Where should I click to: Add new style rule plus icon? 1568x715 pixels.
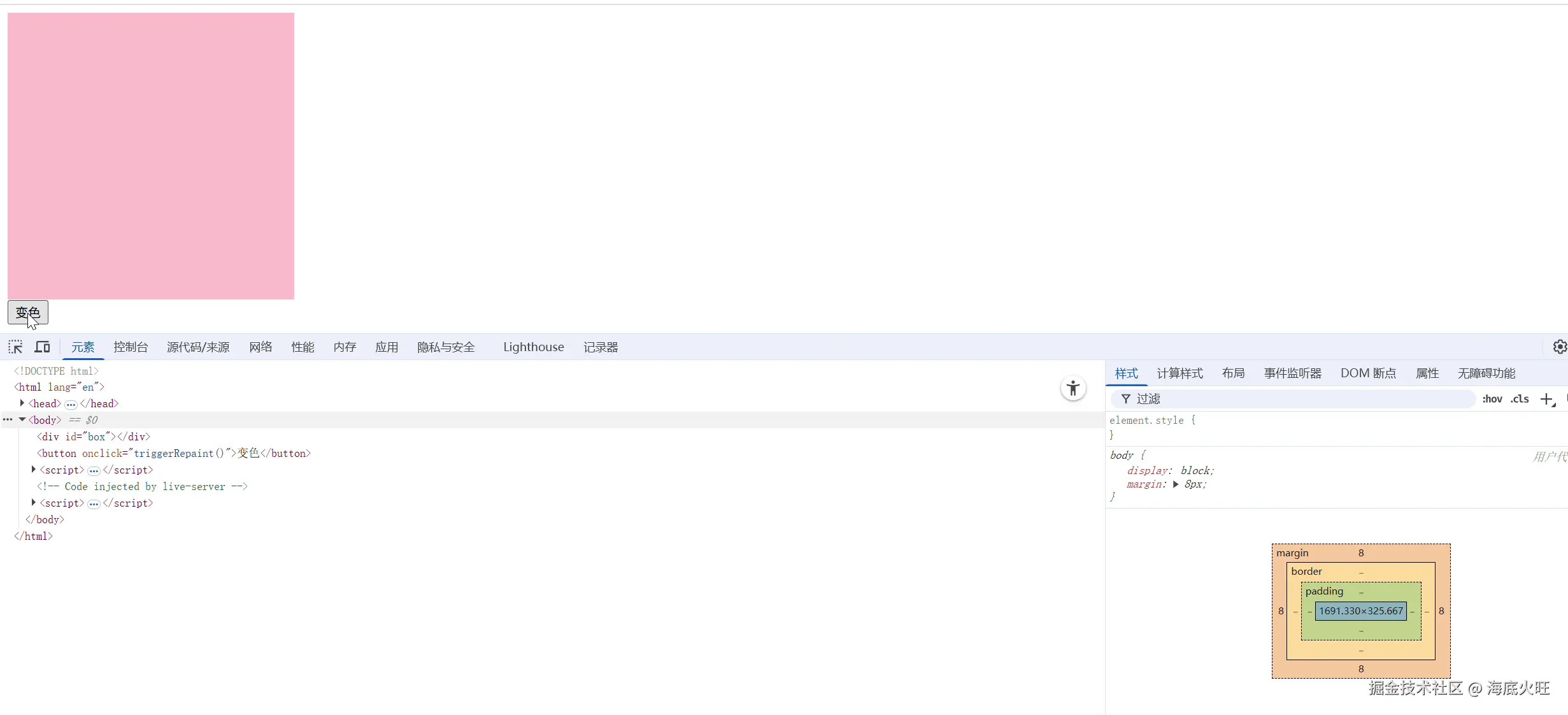pyautogui.click(x=1546, y=399)
